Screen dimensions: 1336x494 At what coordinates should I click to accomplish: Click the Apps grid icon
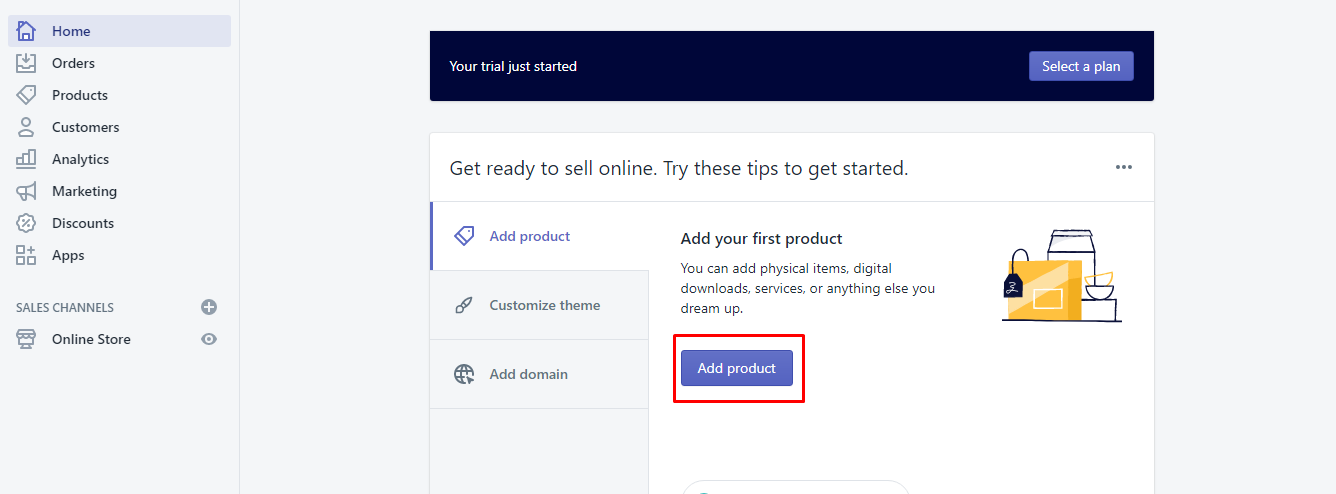pos(26,255)
